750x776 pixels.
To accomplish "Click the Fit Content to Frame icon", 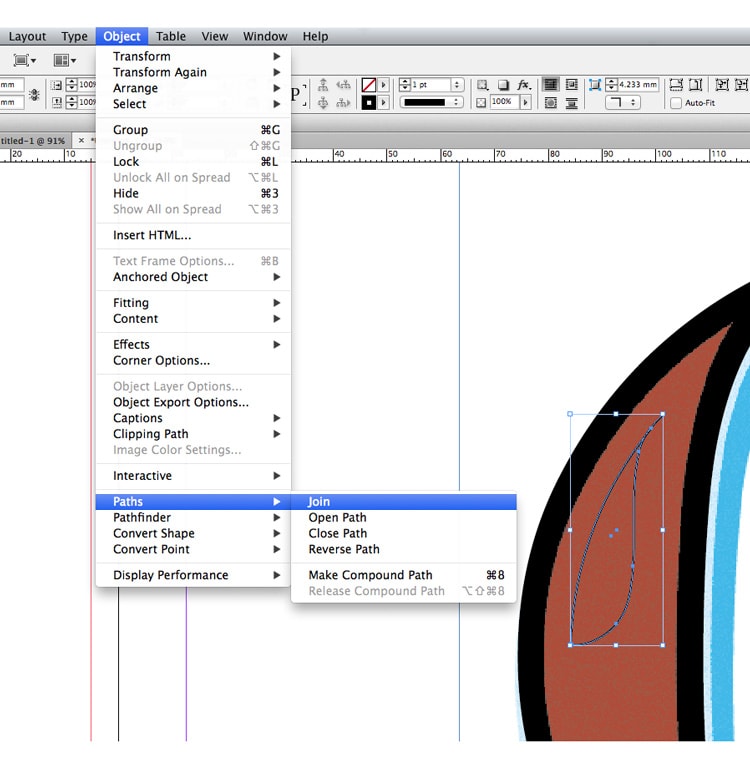I will point(722,85).
